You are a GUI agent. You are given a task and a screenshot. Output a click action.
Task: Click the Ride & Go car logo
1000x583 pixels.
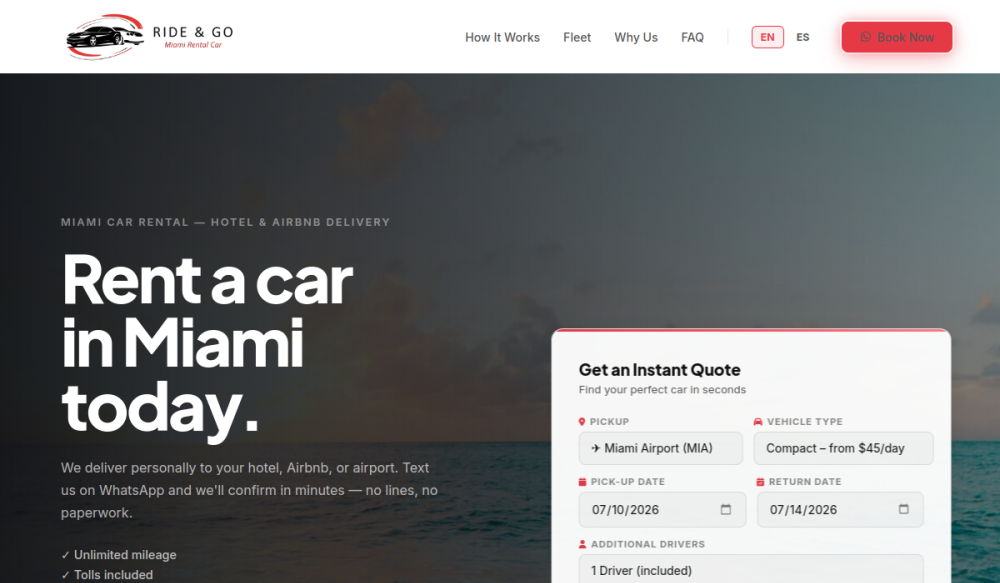pyautogui.click(x=150, y=37)
